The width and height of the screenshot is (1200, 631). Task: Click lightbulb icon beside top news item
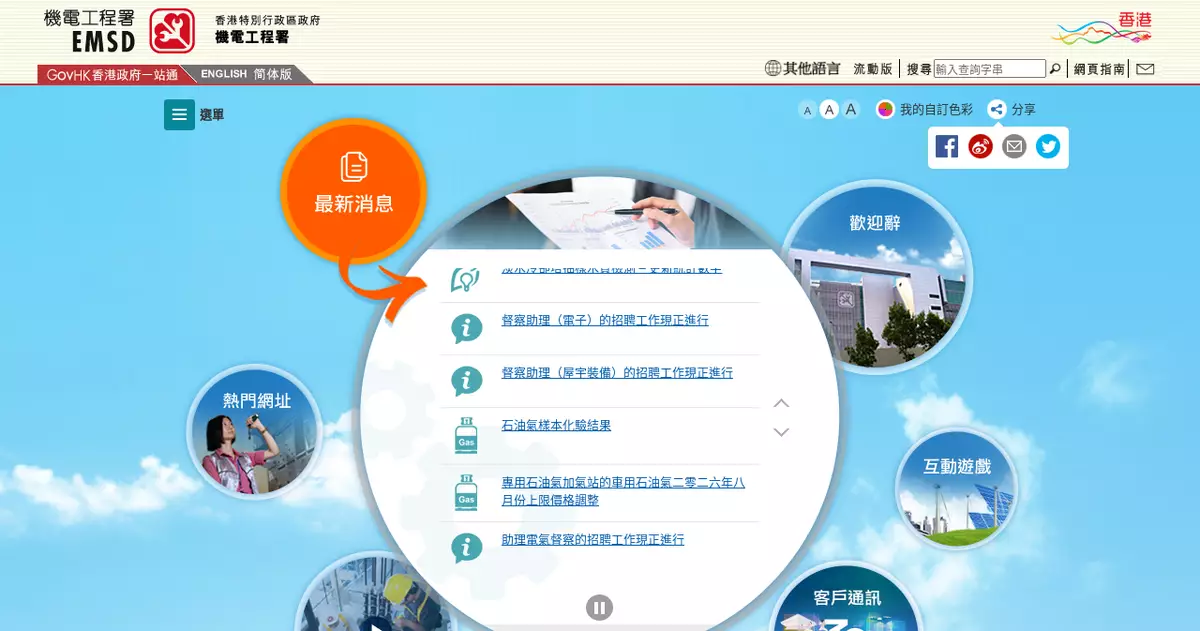coord(466,279)
